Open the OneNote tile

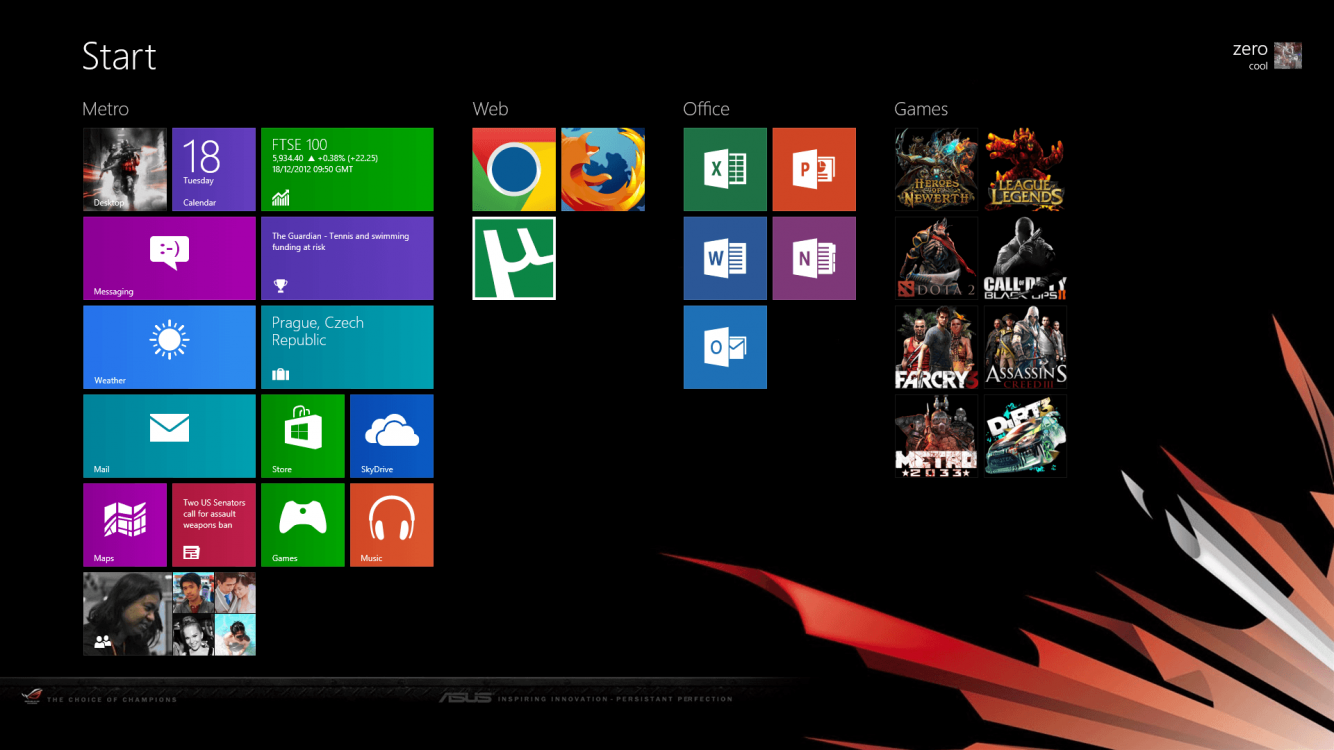coord(814,258)
